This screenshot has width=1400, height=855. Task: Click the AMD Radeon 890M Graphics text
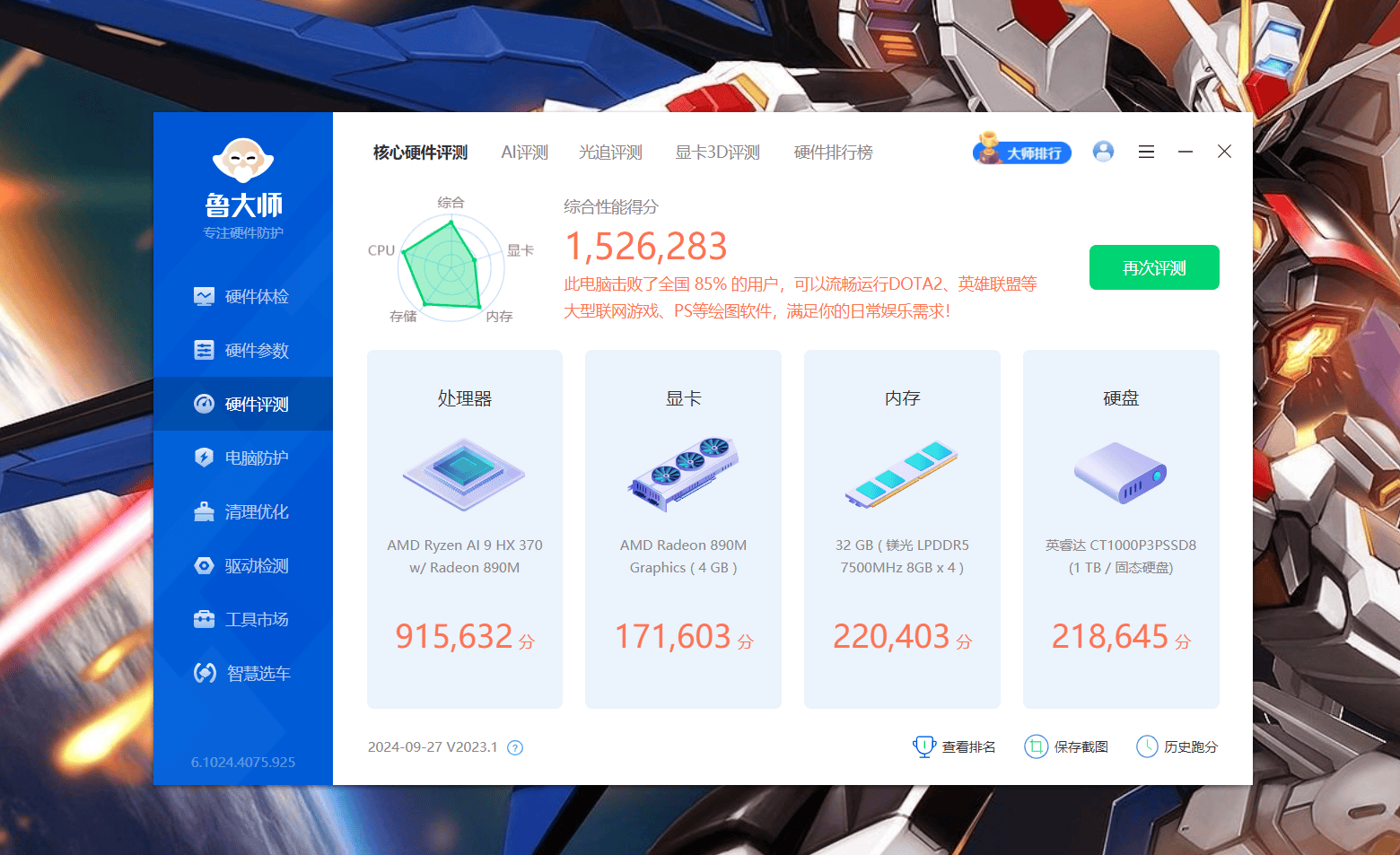tap(684, 556)
